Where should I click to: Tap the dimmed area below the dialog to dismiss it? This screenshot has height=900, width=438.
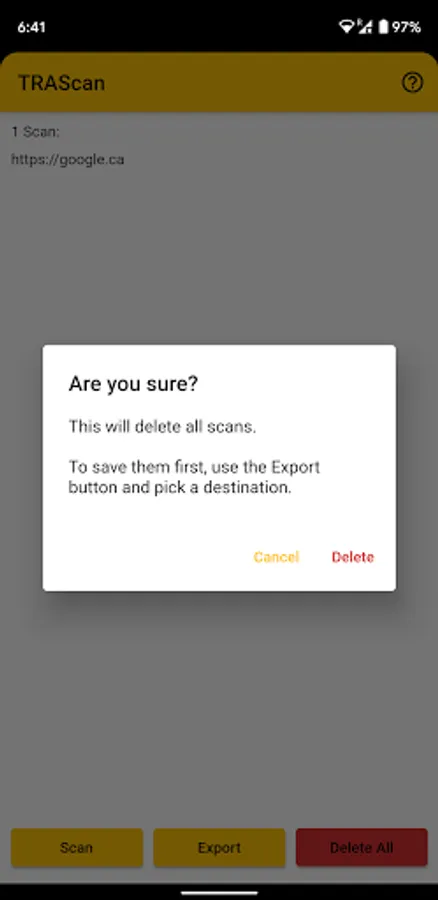[x=219, y=706]
